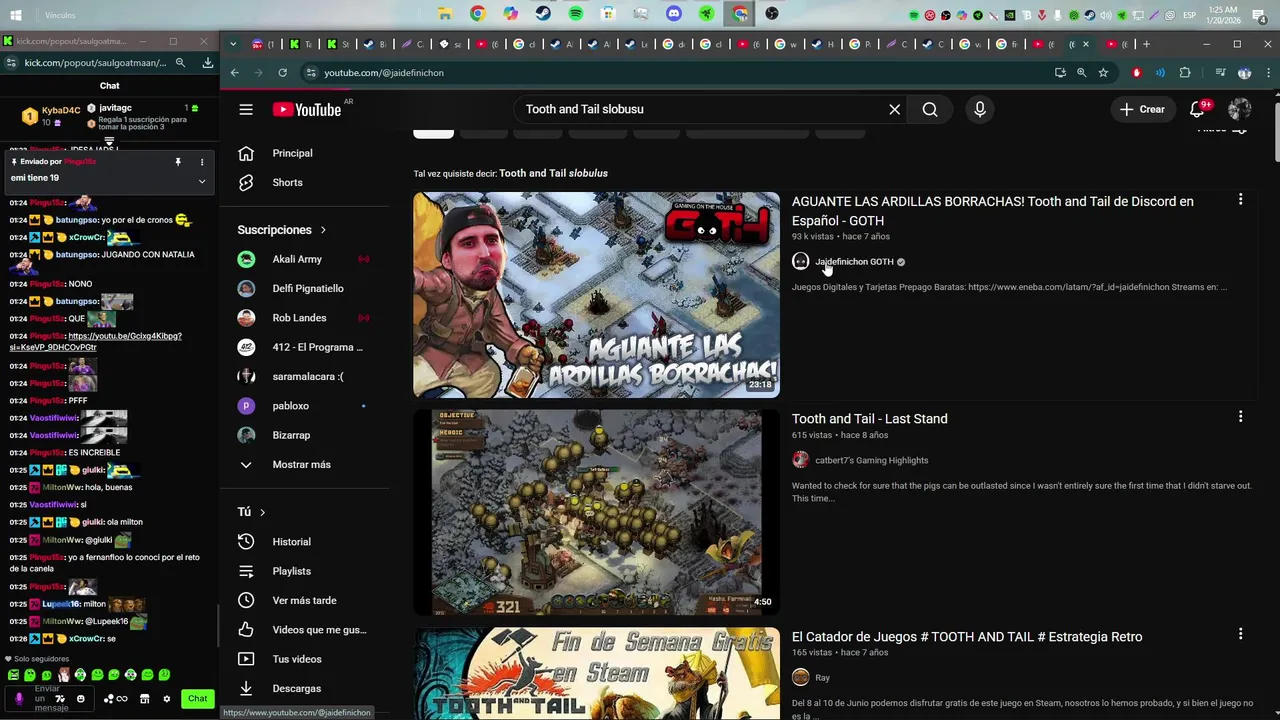Open YouTube notifications bell
The image size is (1280, 720).
(1198, 109)
